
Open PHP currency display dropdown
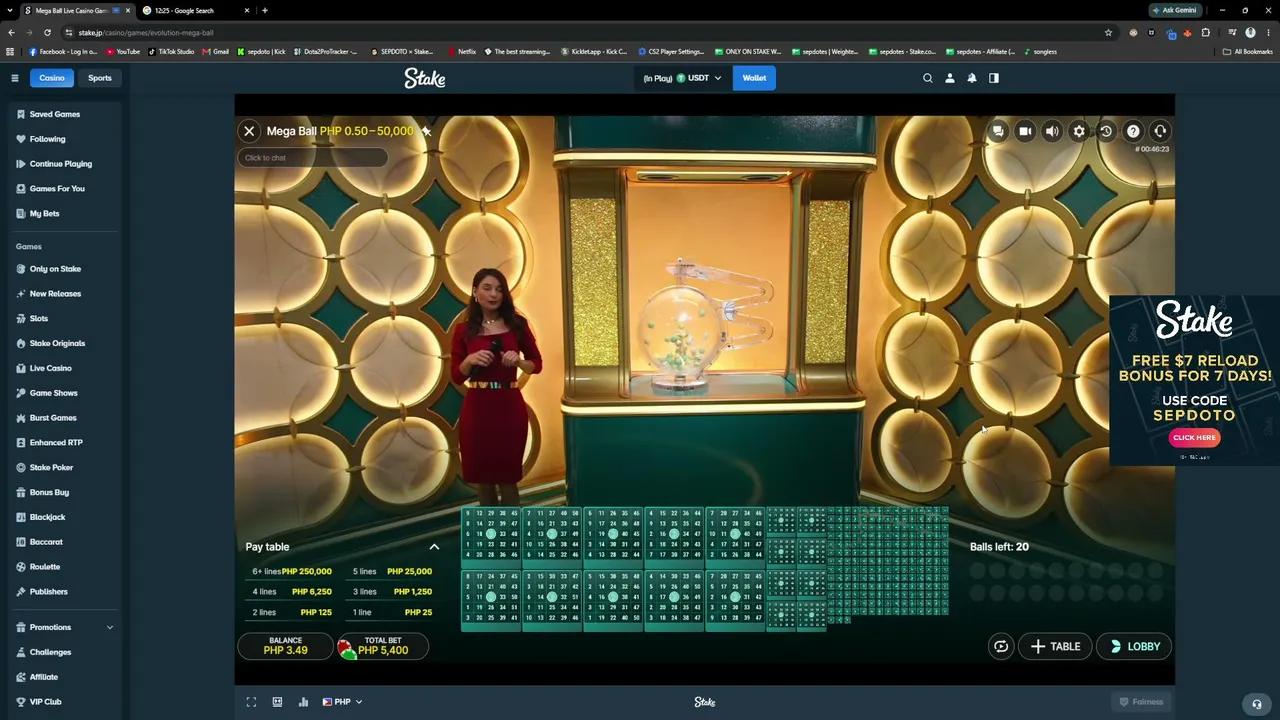(x=342, y=702)
